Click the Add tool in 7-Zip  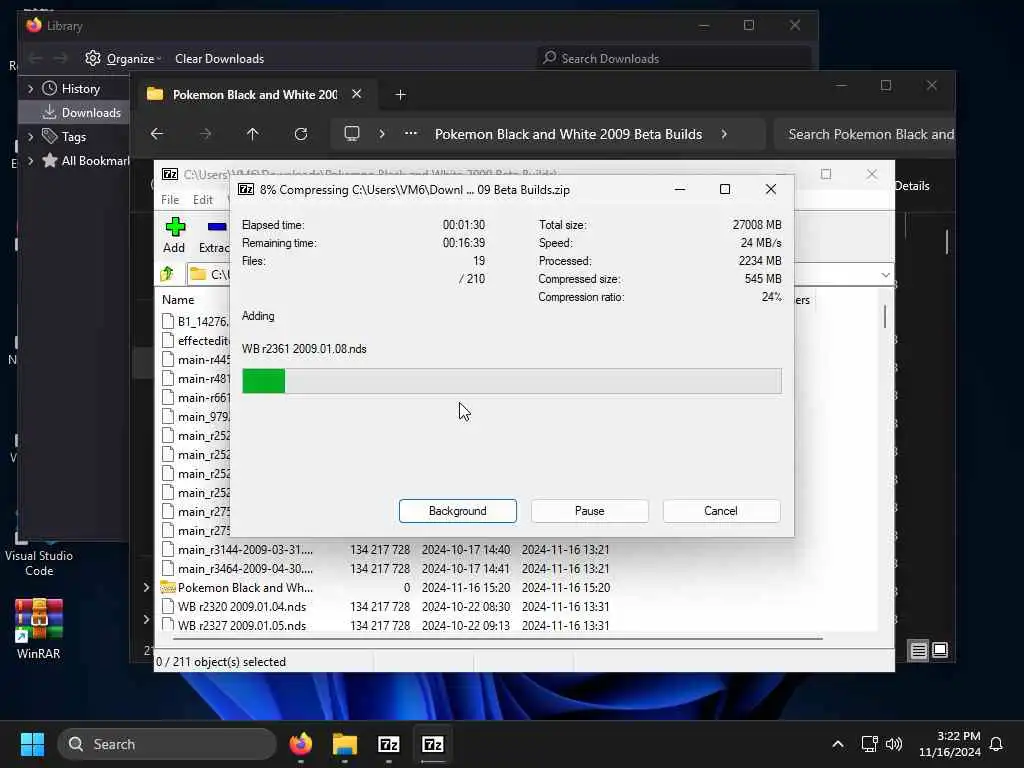[x=174, y=235]
